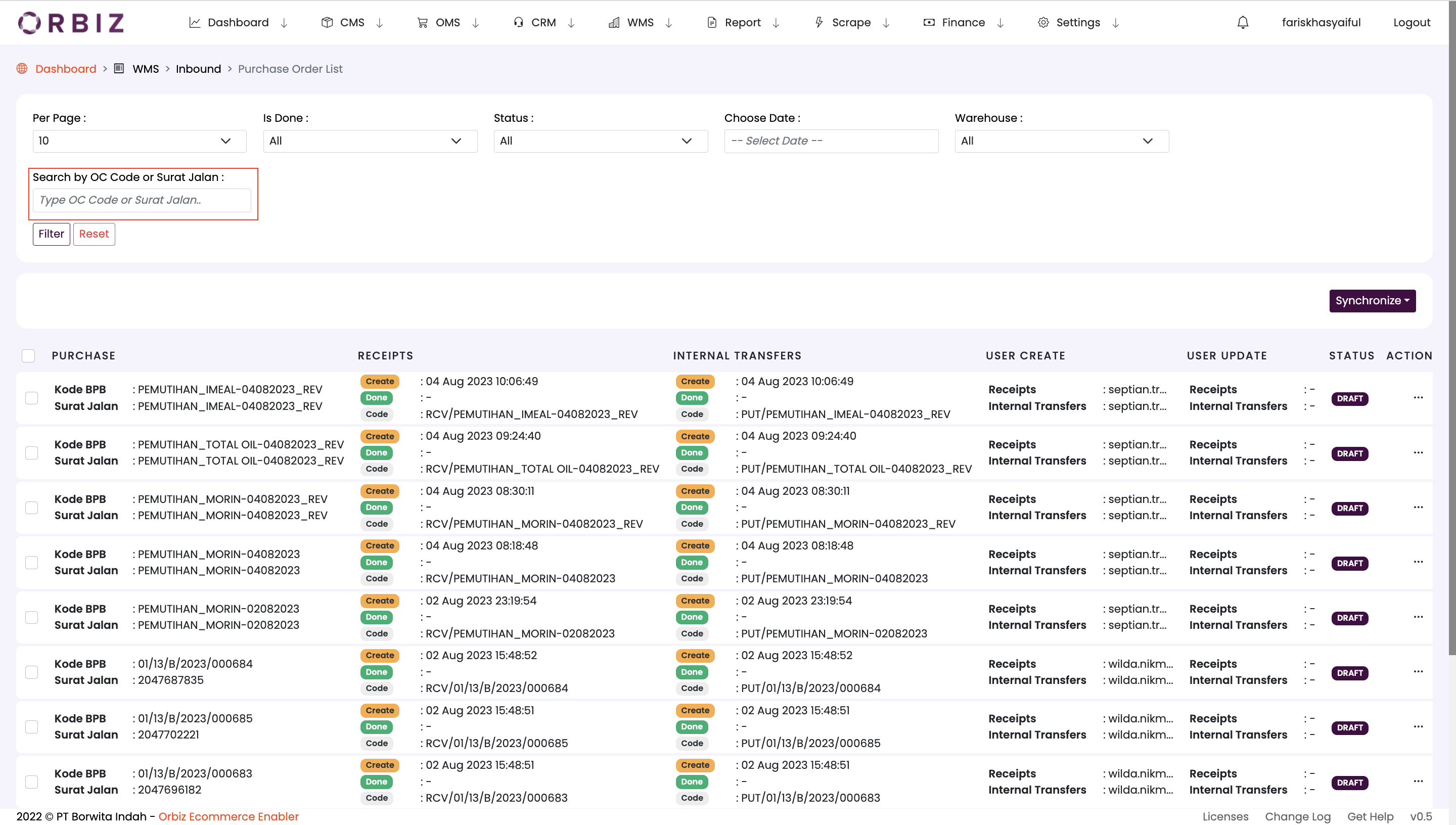
Task: Click the Finance money icon
Action: coord(929,23)
